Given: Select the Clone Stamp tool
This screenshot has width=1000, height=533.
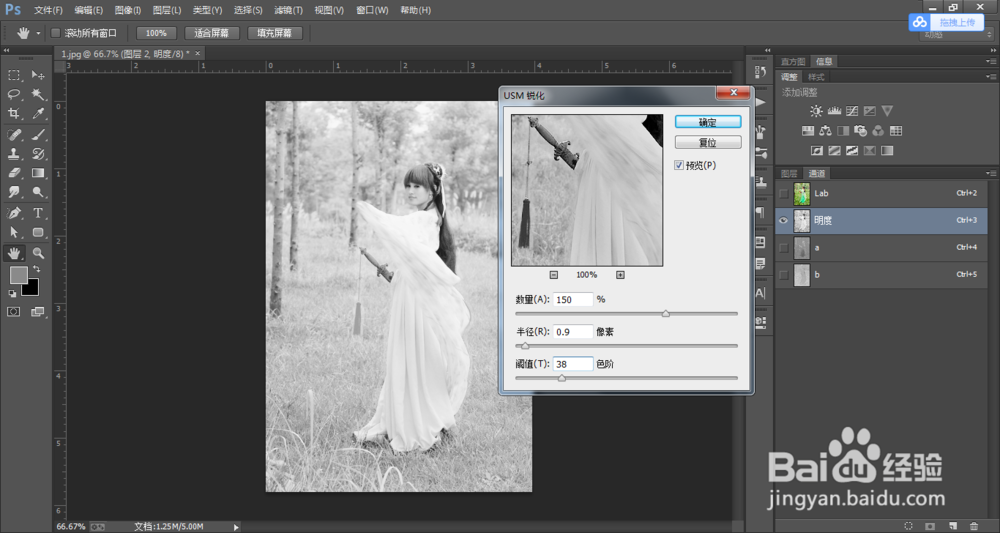Looking at the screenshot, I should pos(14,154).
